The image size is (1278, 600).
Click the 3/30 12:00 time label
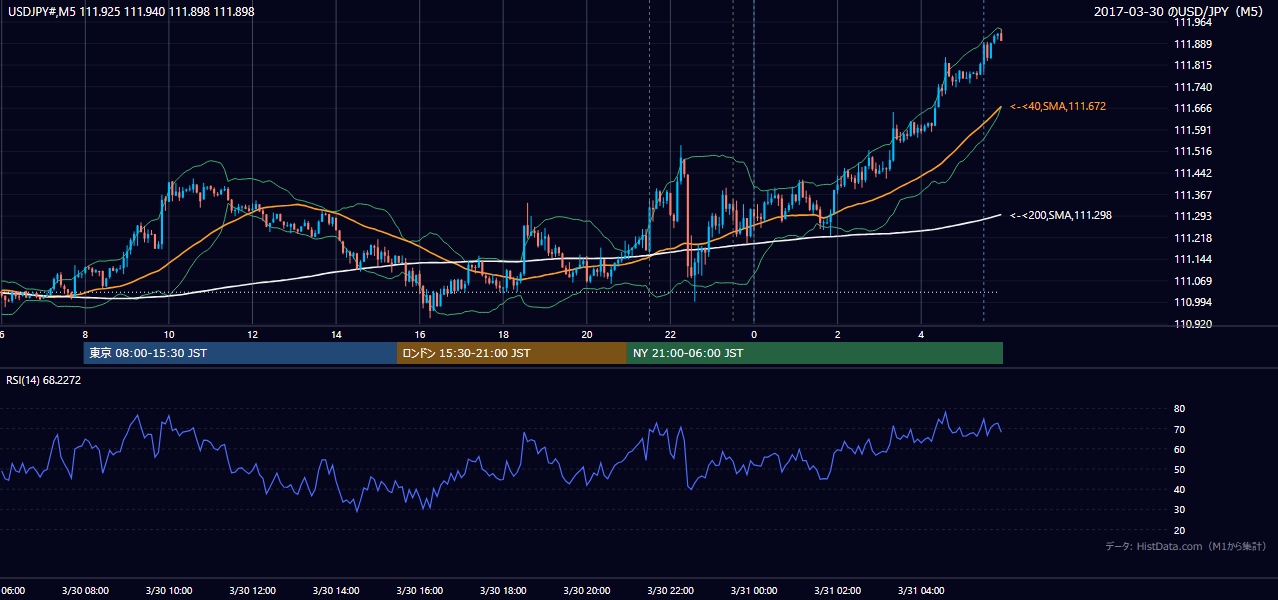click(x=252, y=591)
